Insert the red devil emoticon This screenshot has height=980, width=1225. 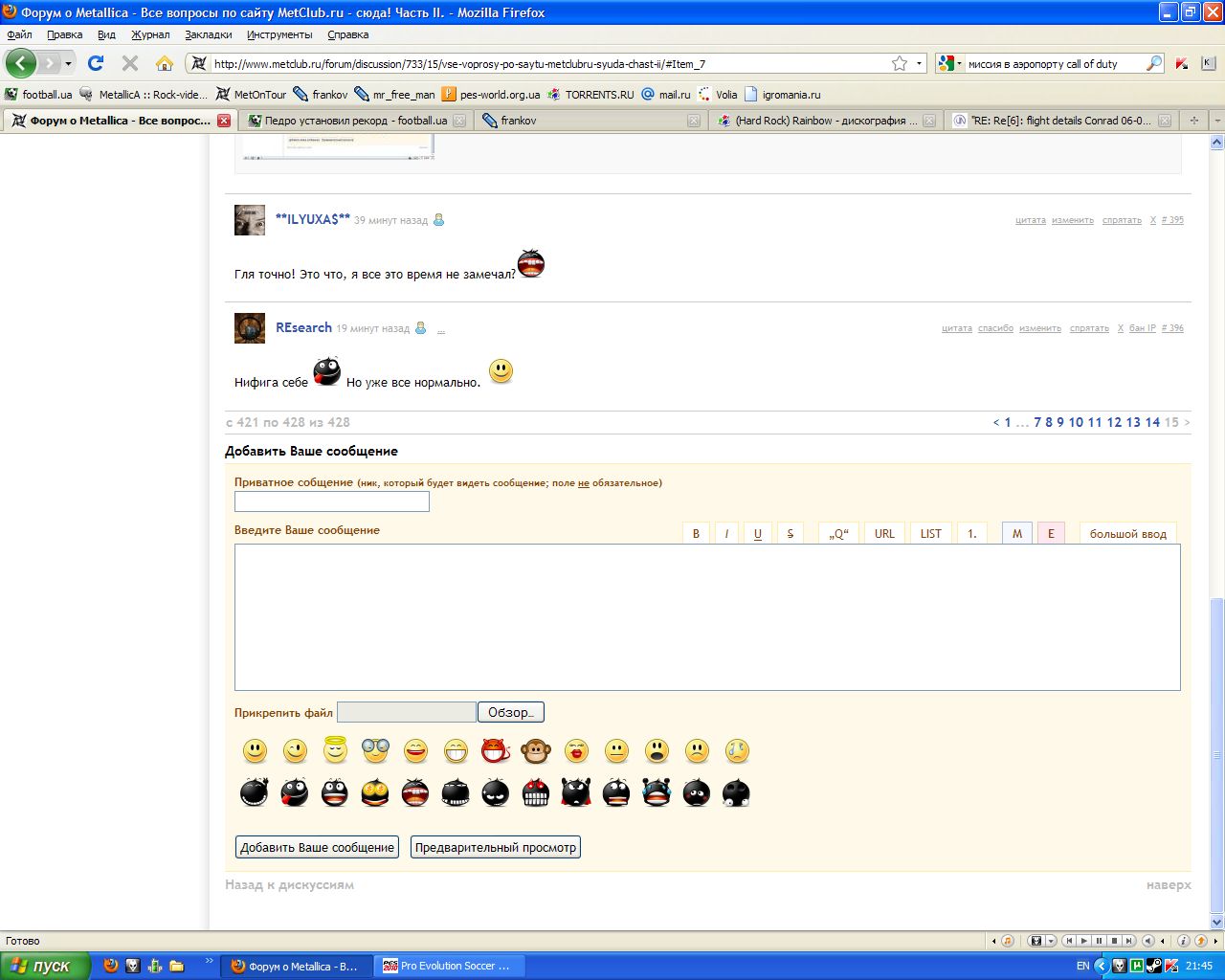[x=496, y=751]
